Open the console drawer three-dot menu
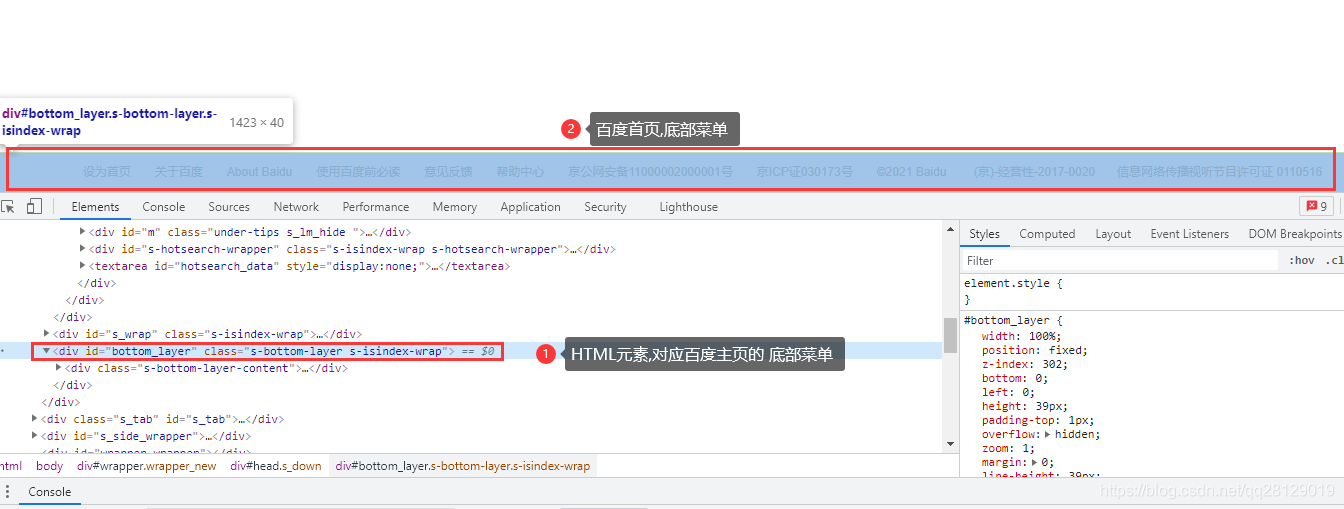 coord(8,492)
